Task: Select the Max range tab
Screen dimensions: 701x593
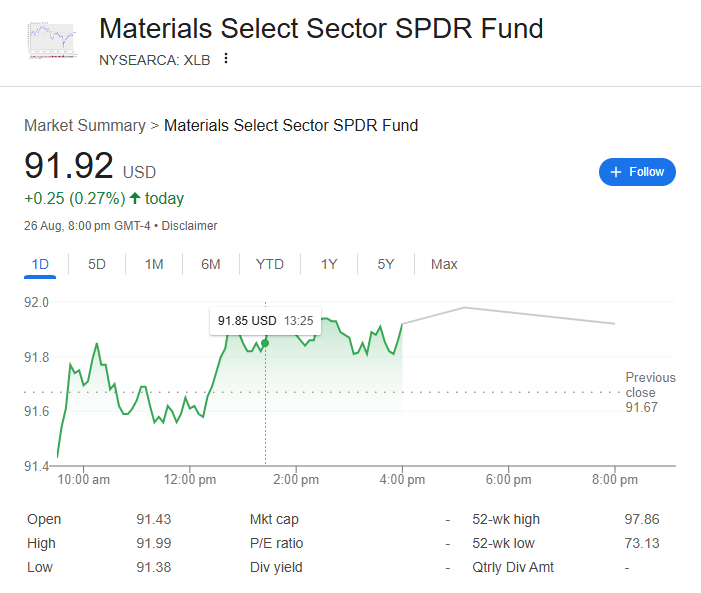Action: coord(444,264)
